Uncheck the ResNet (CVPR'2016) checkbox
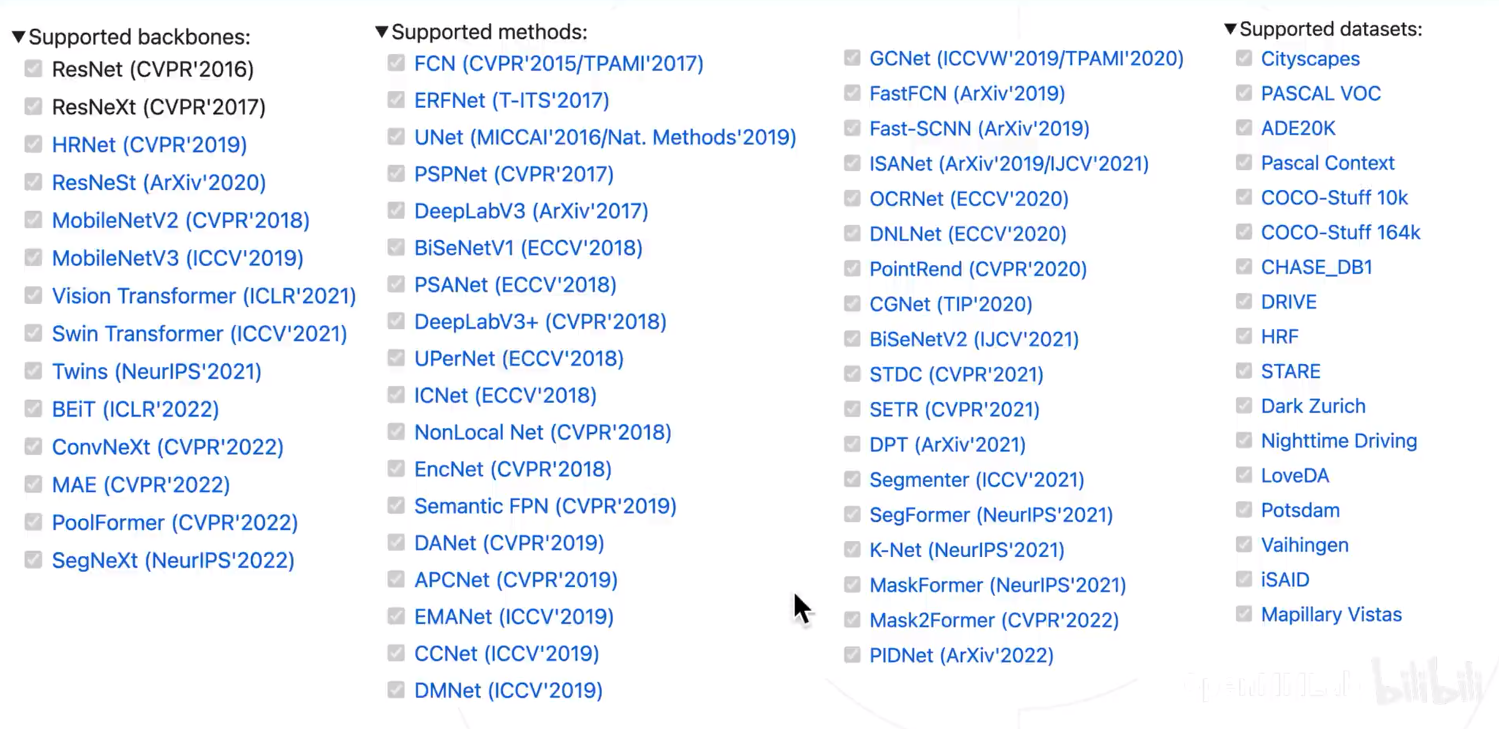The width and height of the screenshot is (1499, 729). pyautogui.click(x=32, y=69)
